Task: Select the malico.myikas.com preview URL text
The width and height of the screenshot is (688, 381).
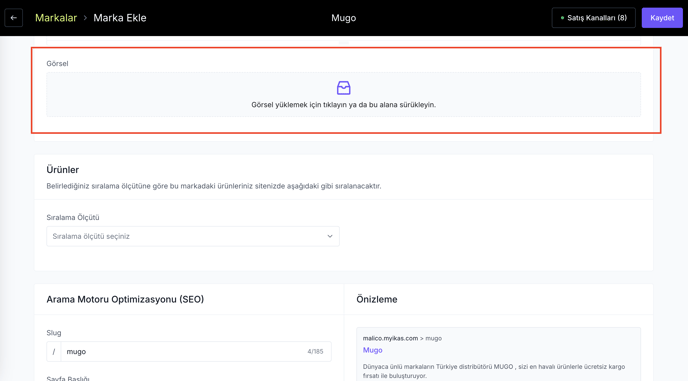Action: 390,338
